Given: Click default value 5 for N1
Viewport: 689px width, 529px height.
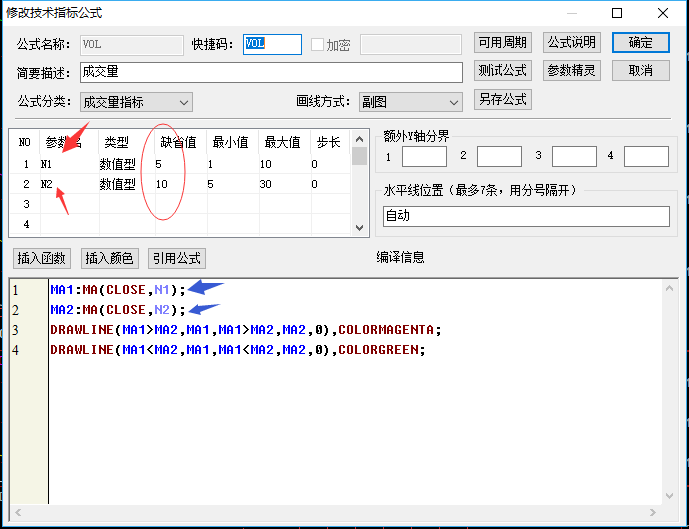Looking at the screenshot, I should pos(181,164).
